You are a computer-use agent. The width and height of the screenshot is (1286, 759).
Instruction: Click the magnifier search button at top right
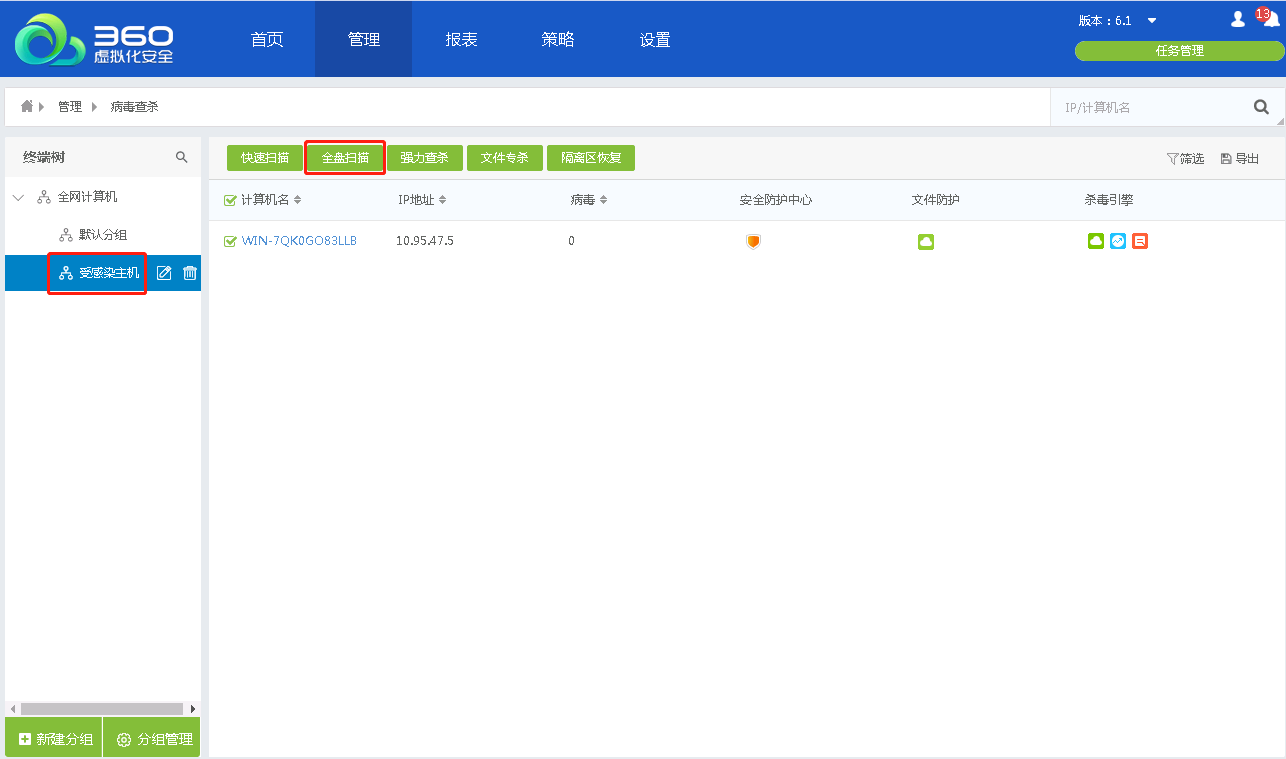point(1261,107)
